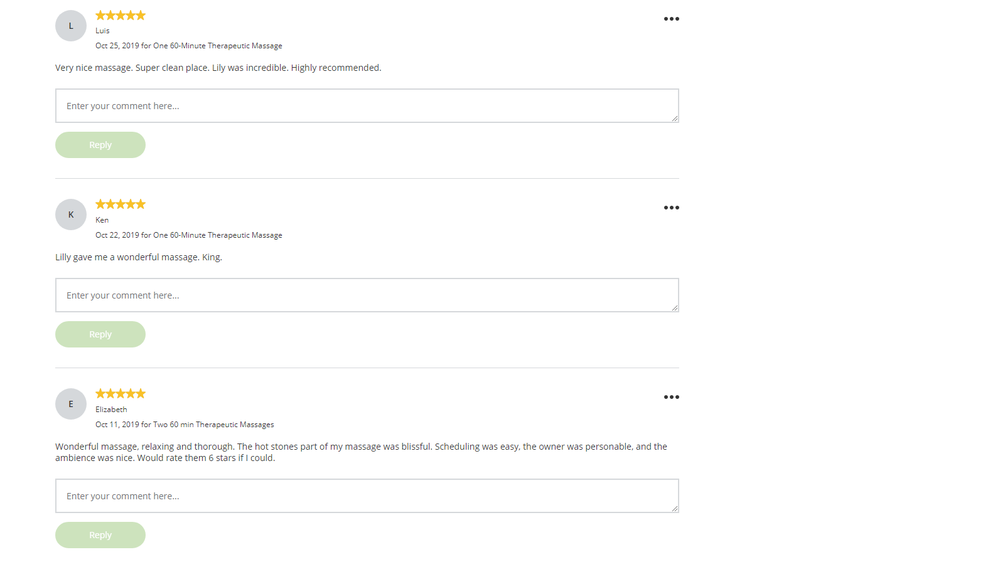Viewport: 1000px width, 562px height.
Task: Click resize grip on Elizabeth's comment box
Action: coord(675,509)
